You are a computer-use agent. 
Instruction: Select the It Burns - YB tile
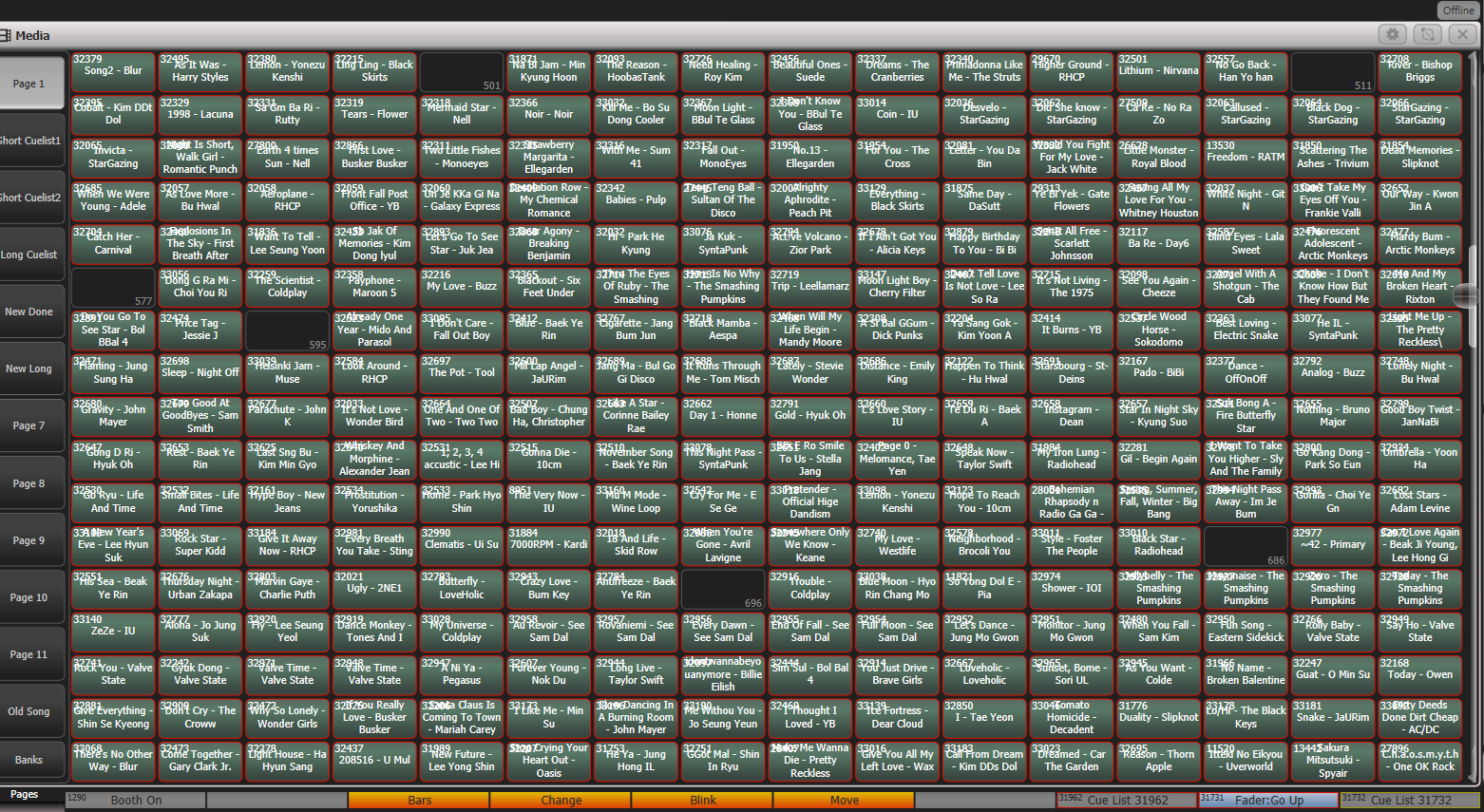(1072, 330)
